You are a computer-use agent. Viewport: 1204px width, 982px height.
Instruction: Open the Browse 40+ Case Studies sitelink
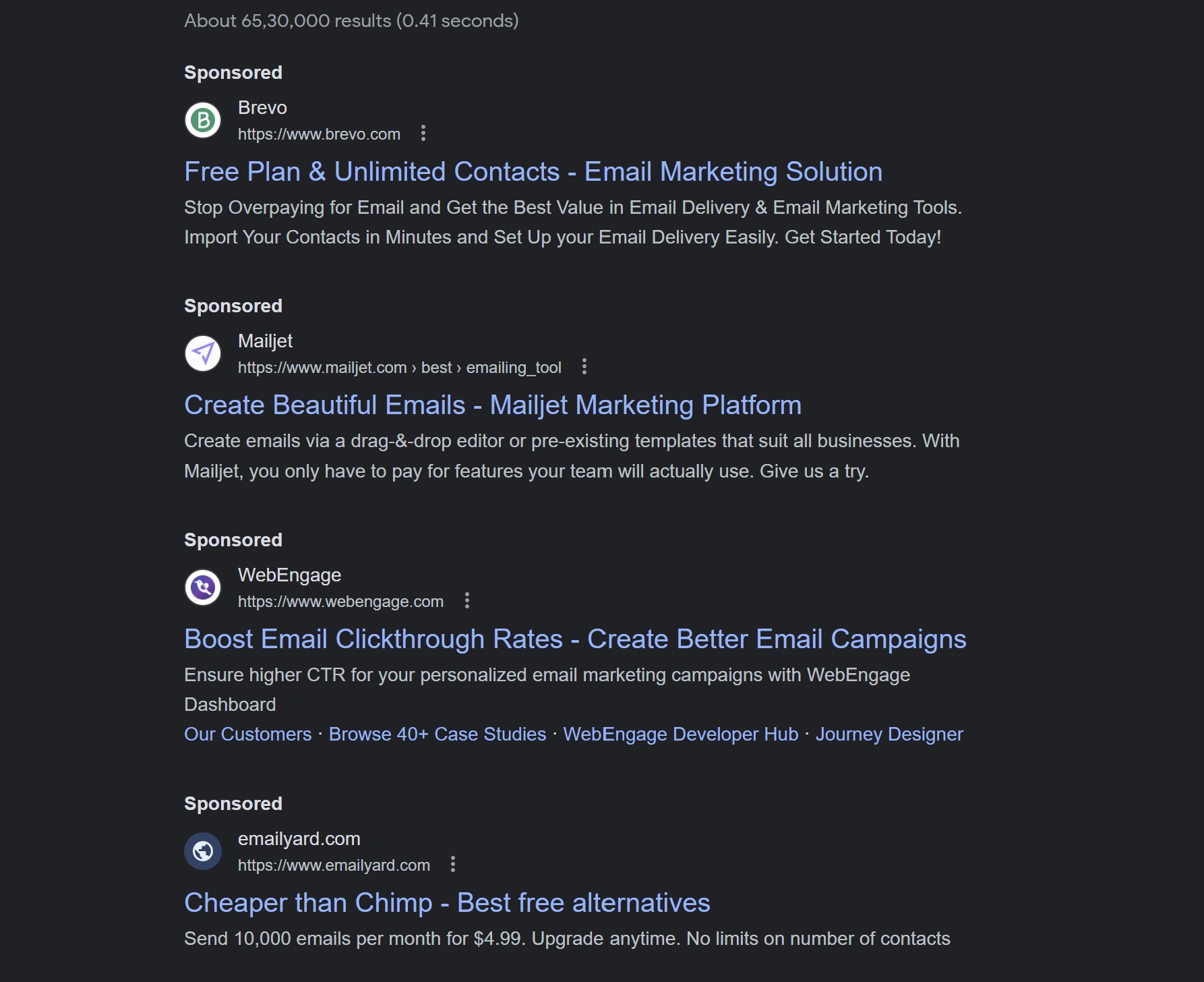coord(437,734)
